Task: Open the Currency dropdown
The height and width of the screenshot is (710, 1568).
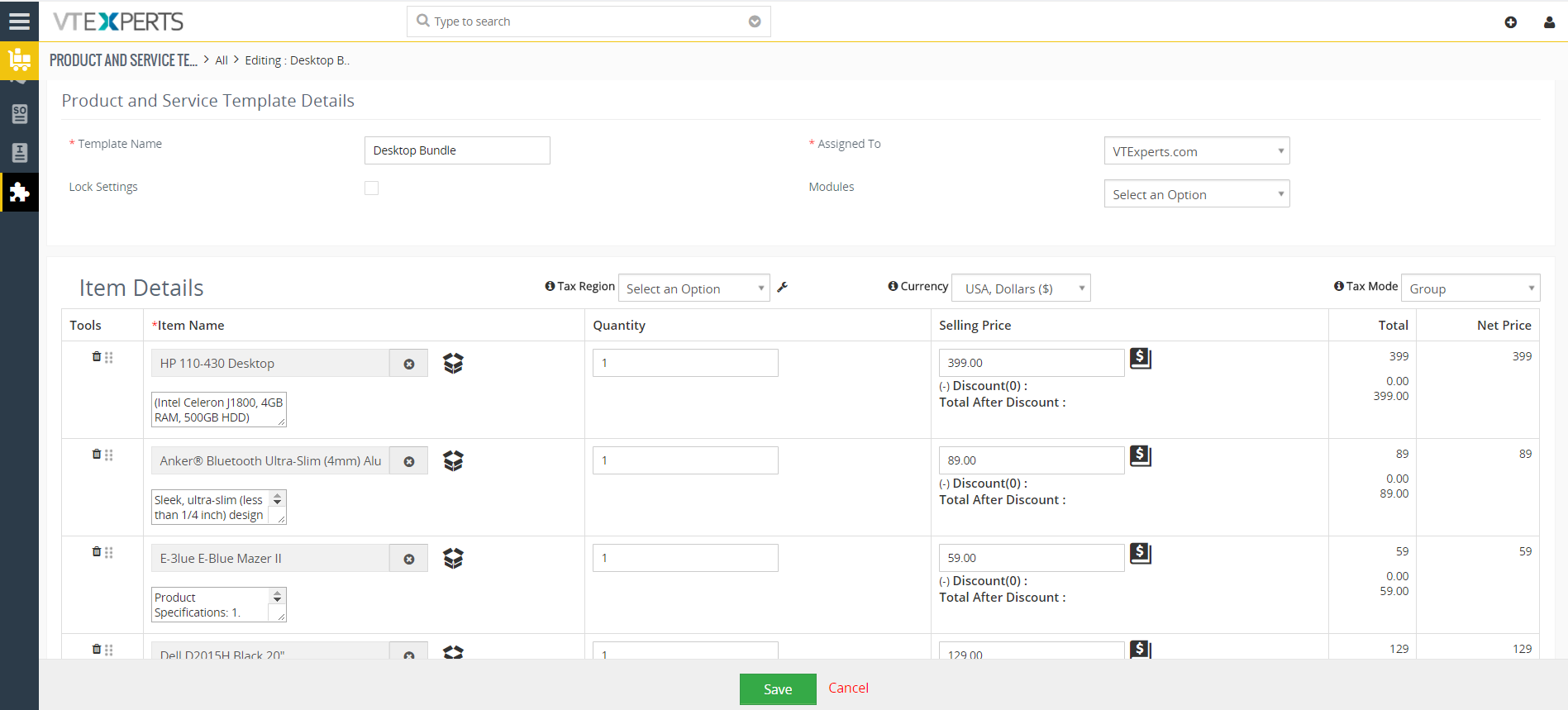Action: (x=1022, y=288)
